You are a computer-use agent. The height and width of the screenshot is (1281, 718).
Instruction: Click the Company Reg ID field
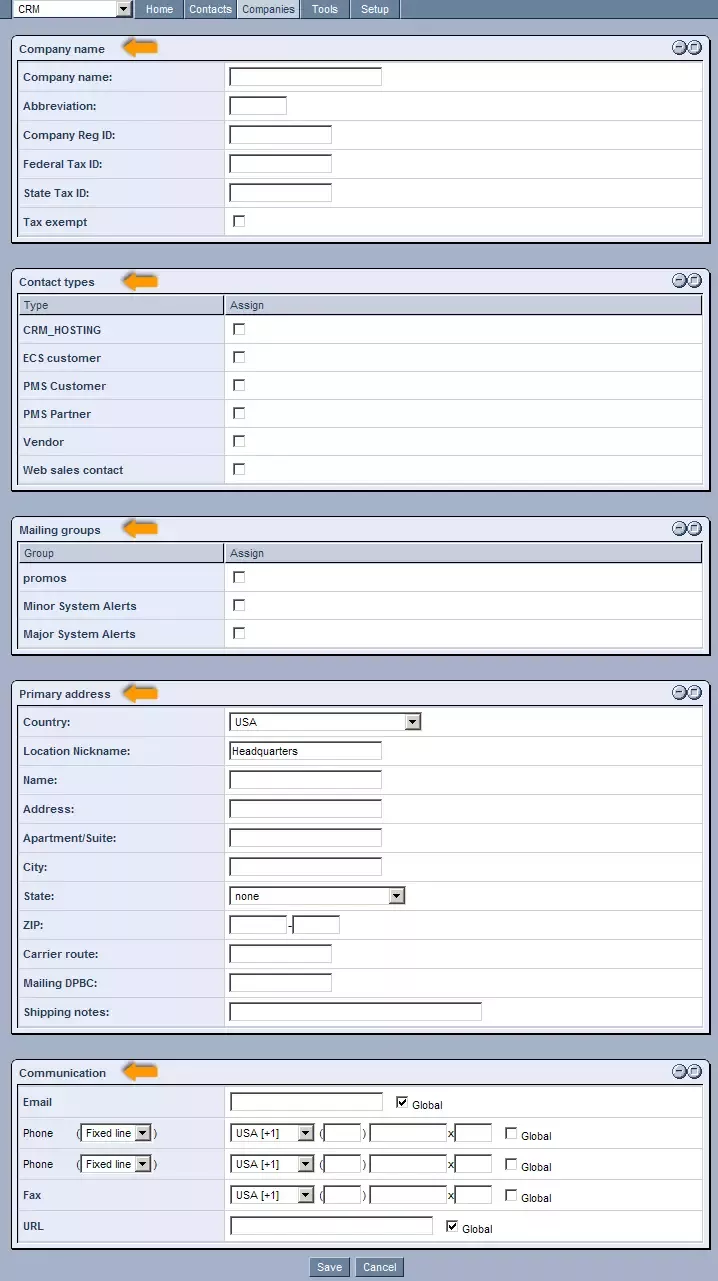(x=281, y=135)
